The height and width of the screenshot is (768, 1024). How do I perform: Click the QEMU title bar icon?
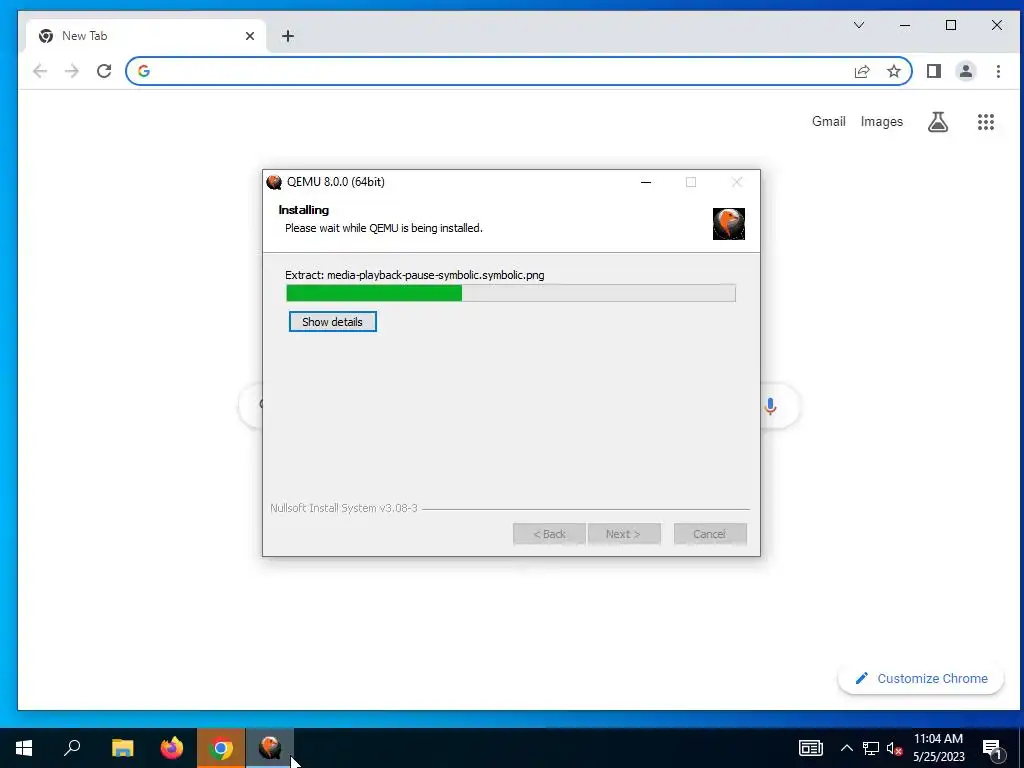[x=274, y=182]
